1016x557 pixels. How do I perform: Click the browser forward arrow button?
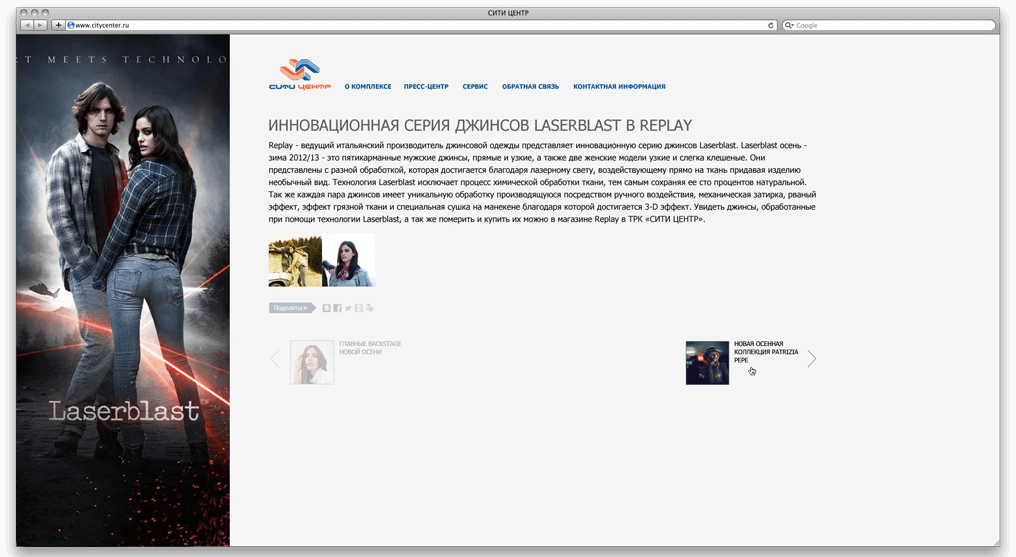click(x=40, y=25)
